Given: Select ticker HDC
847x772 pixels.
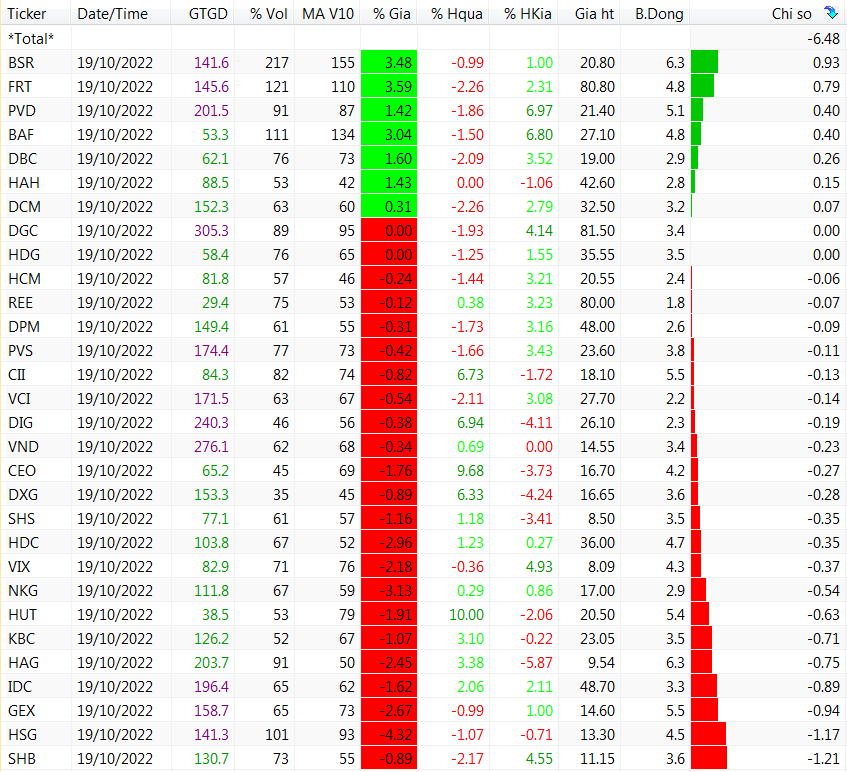Looking at the screenshot, I should point(24,542).
